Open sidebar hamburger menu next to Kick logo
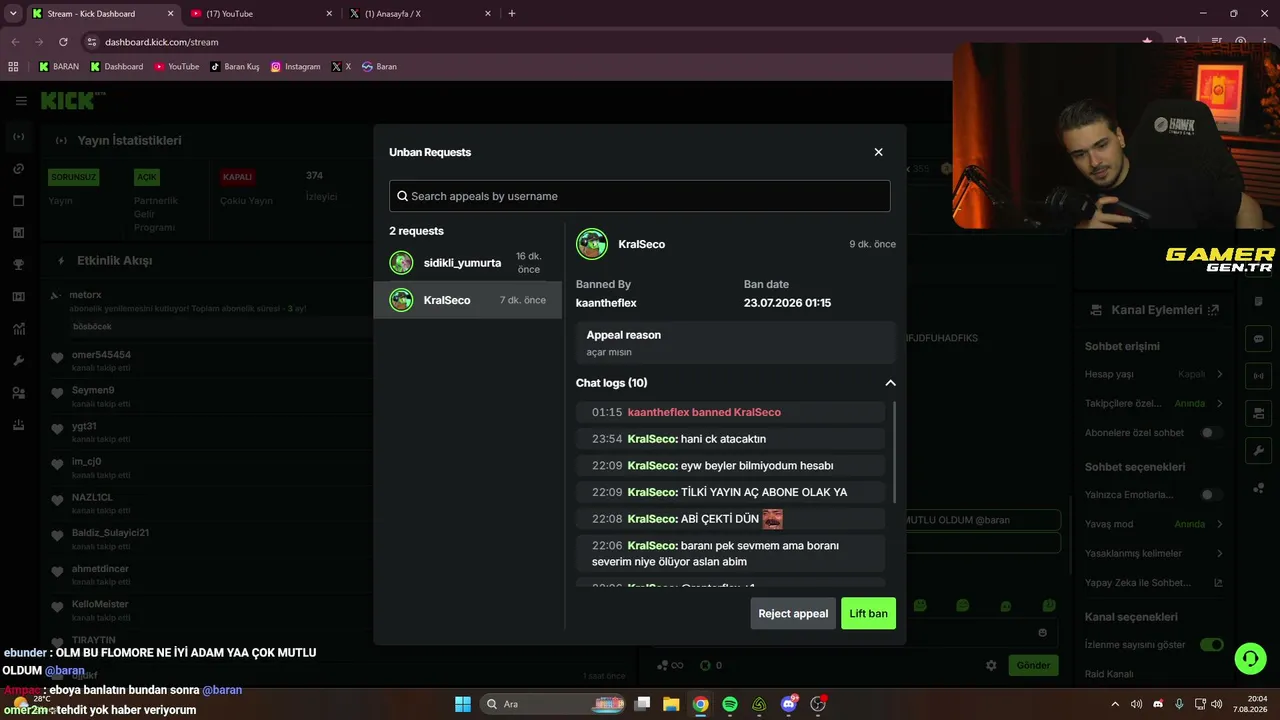Screen dimensions: 1280x720 click(x=21, y=101)
